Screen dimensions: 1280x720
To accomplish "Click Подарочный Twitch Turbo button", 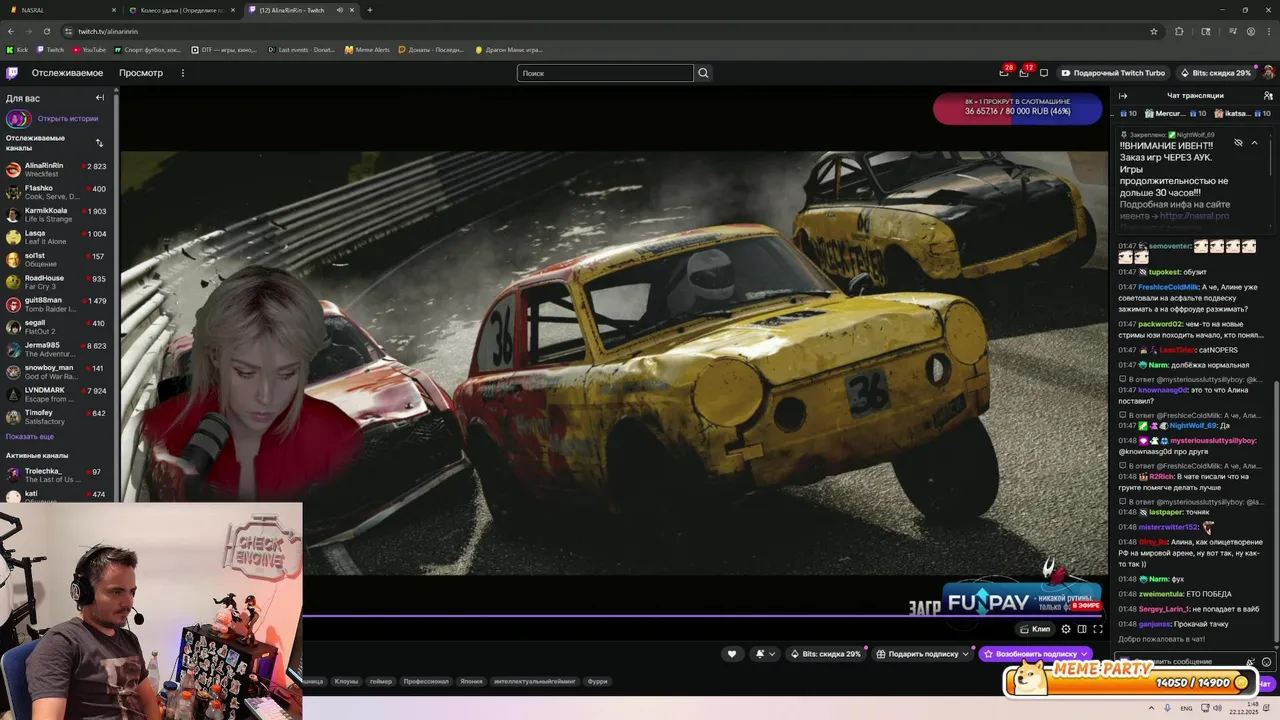I will click(x=1113, y=73).
